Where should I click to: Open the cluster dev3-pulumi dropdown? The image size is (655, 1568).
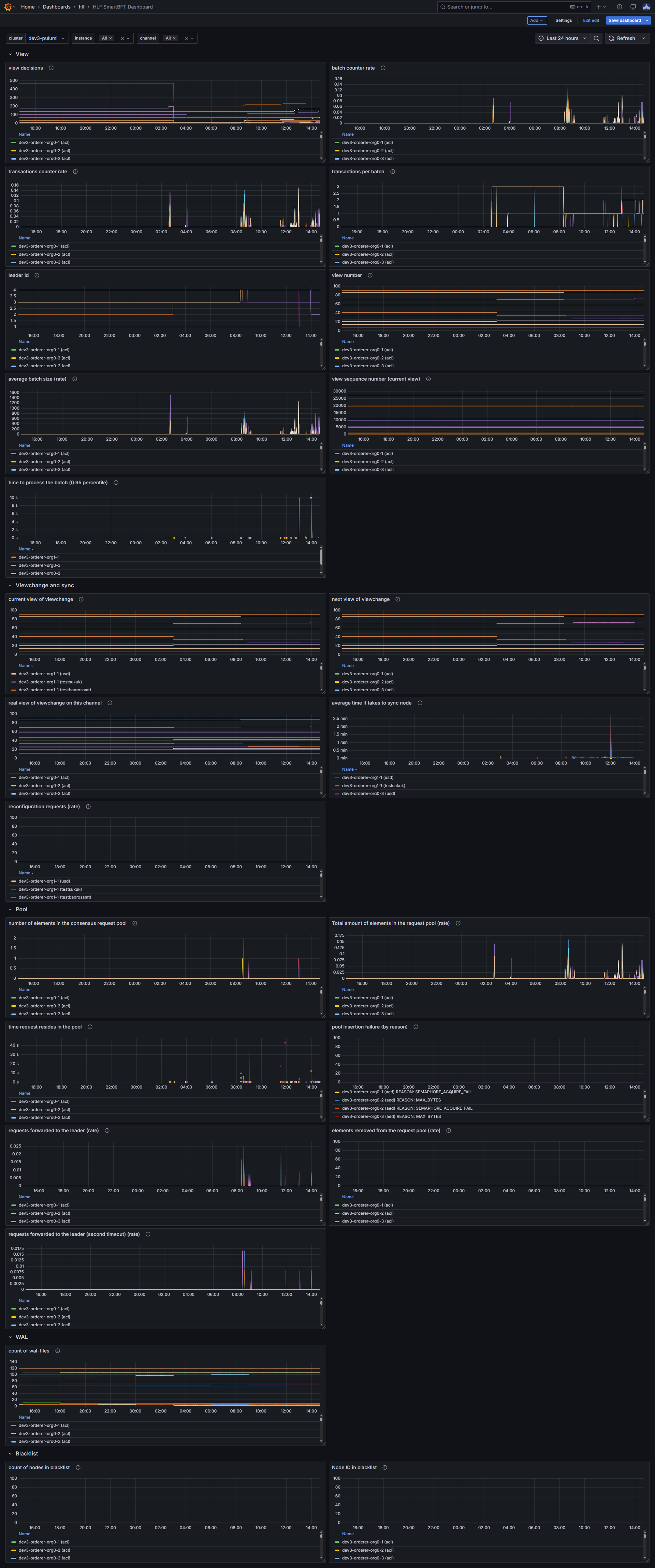(x=46, y=38)
